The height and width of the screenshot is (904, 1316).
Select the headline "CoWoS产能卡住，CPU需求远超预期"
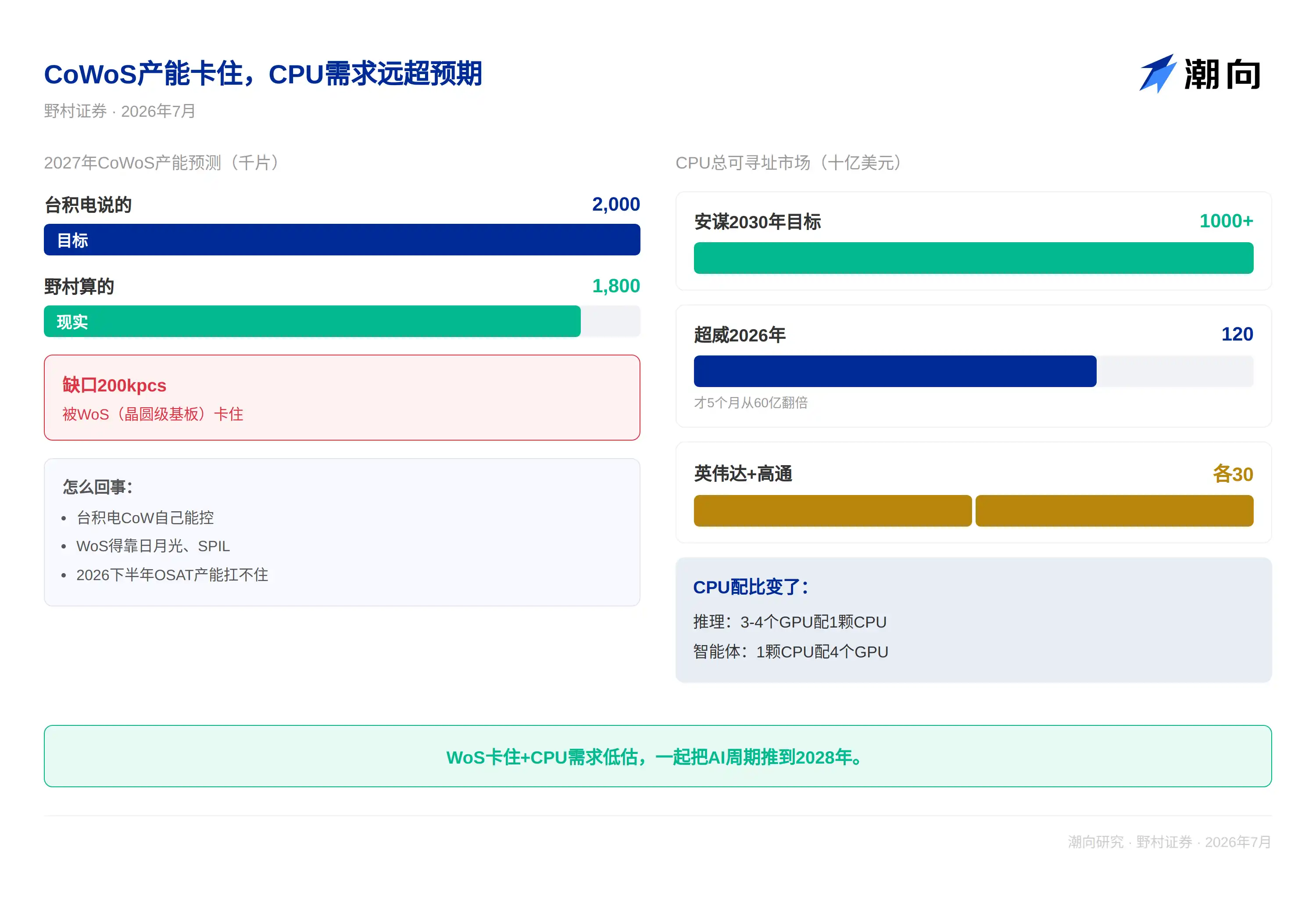(x=263, y=74)
